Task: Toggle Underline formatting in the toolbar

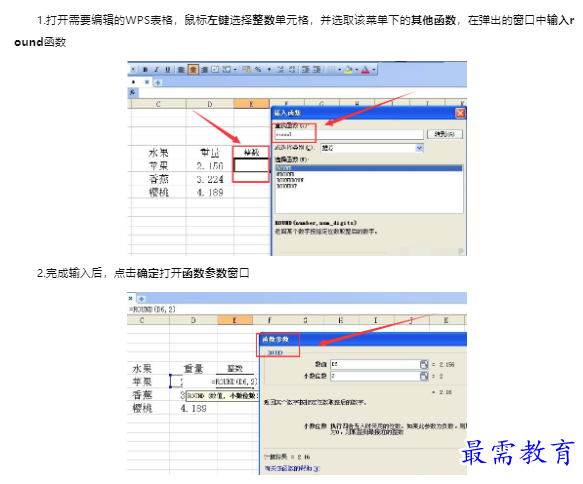Action: [168, 70]
